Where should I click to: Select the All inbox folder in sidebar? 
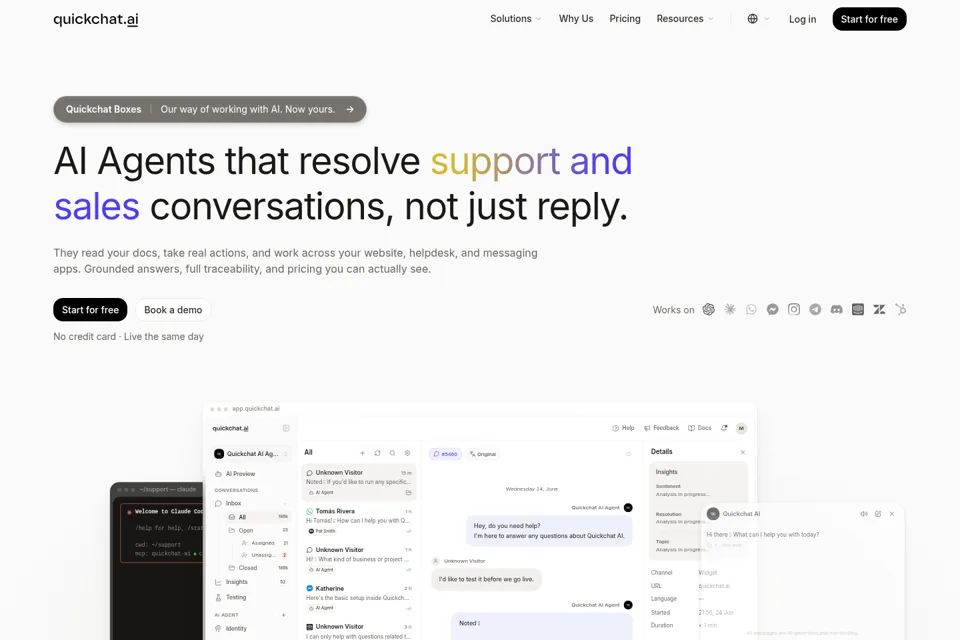tap(257, 517)
